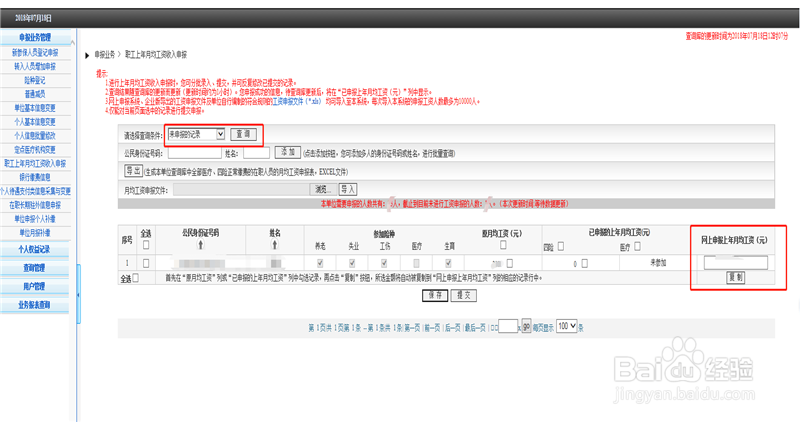Open 单位月报补缴 menu item

tap(35, 233)
